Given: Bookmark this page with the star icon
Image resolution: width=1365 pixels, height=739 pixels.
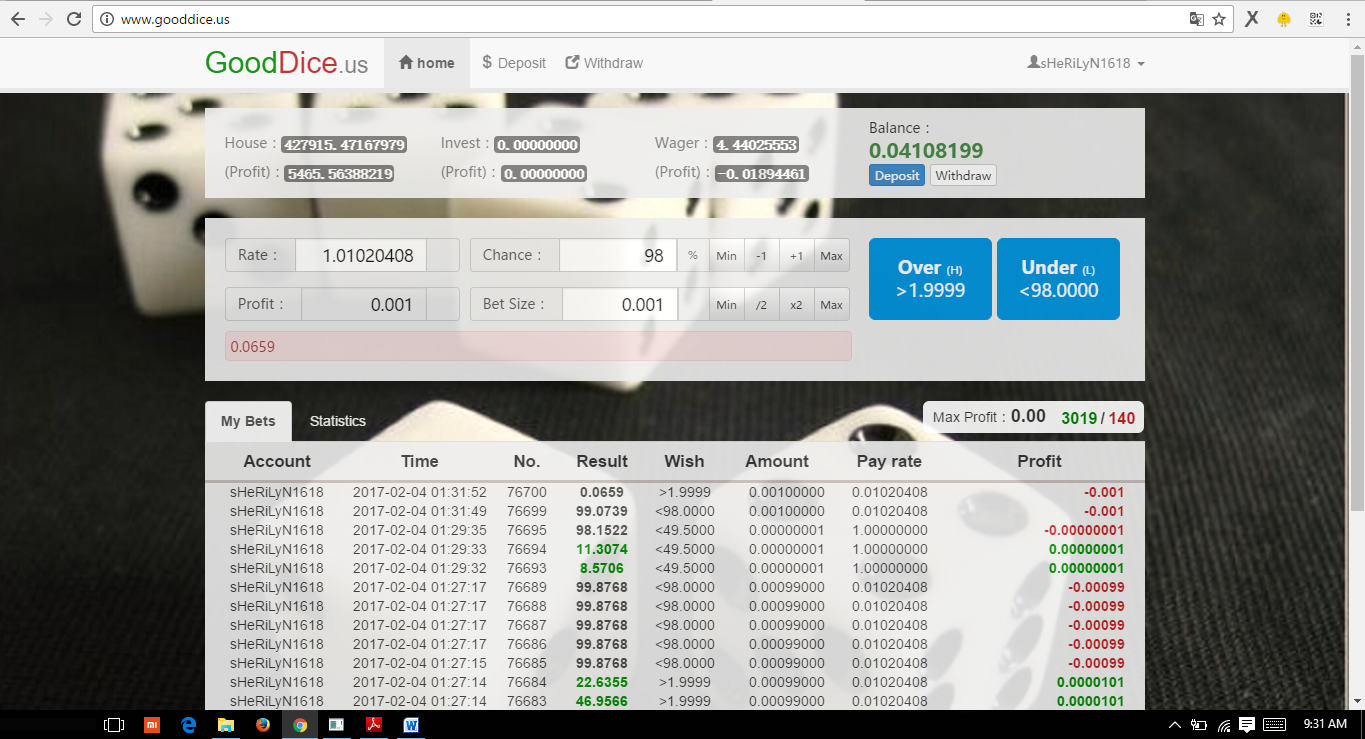Looking at the screenshot, I should pos(1219,19).
